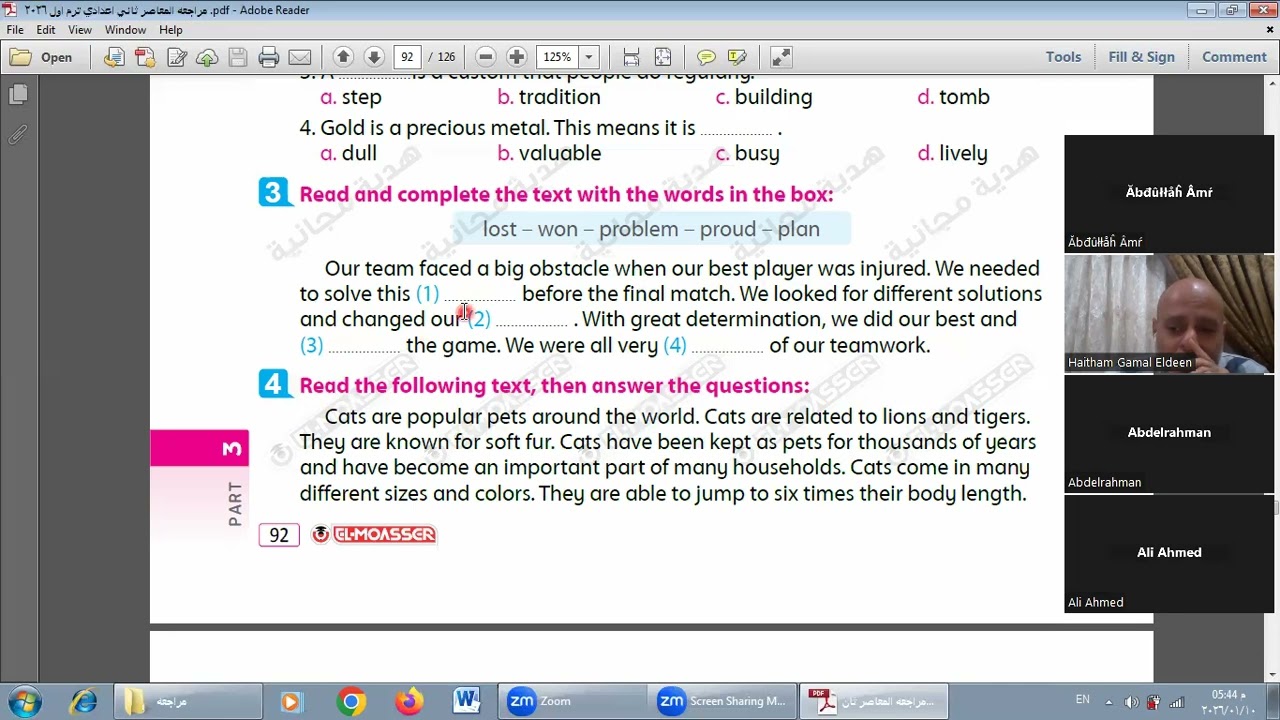The width and height of the screenshot is (1280, 720).
Task: Open the Comment pane
Action: click(x=1234, y=57)
